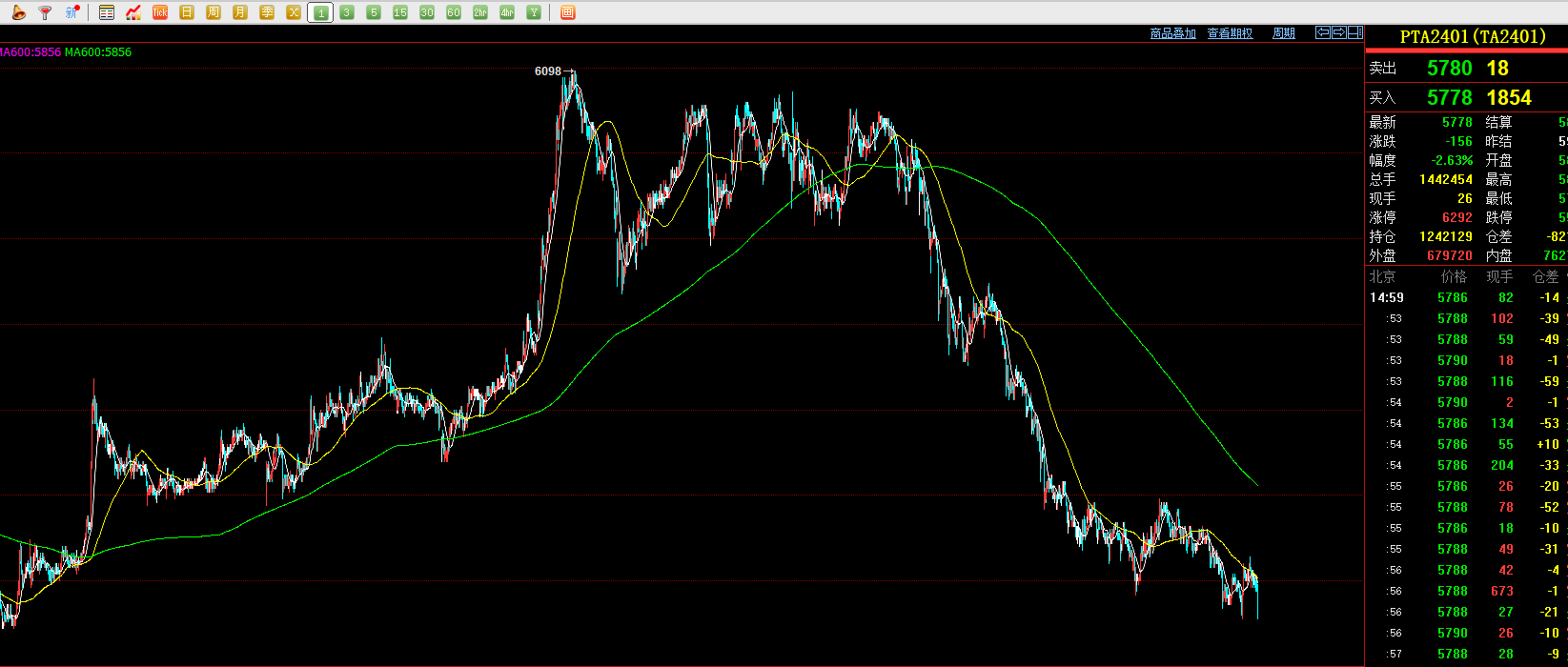Click the PTA2401 contract title
This screenshot has width=1568, height=667.
pos(1473,36)
